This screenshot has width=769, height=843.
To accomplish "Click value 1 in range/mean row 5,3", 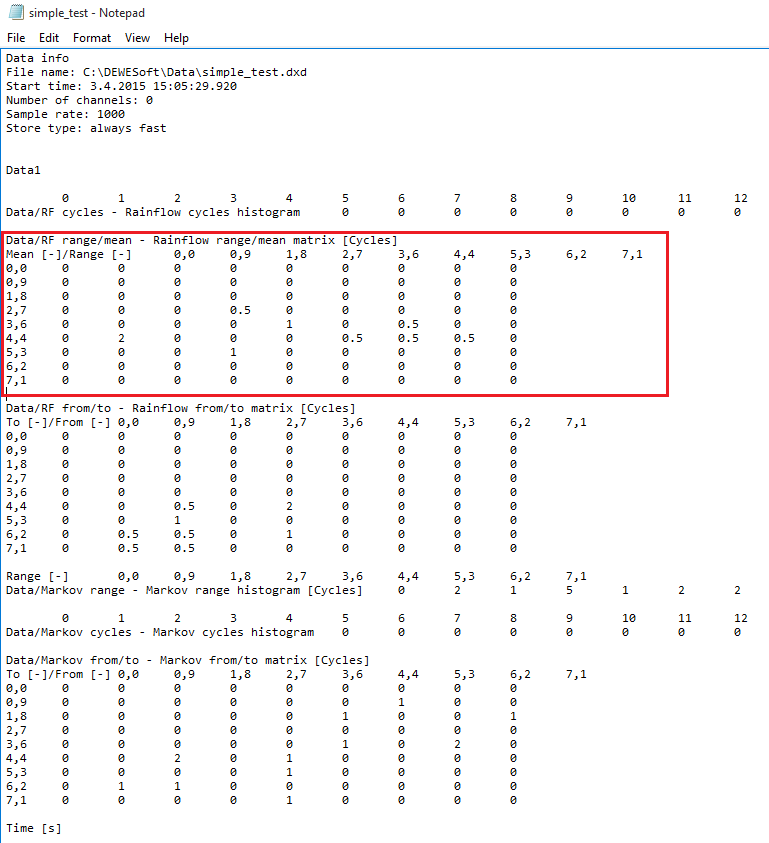I will [x=233, y=352].
